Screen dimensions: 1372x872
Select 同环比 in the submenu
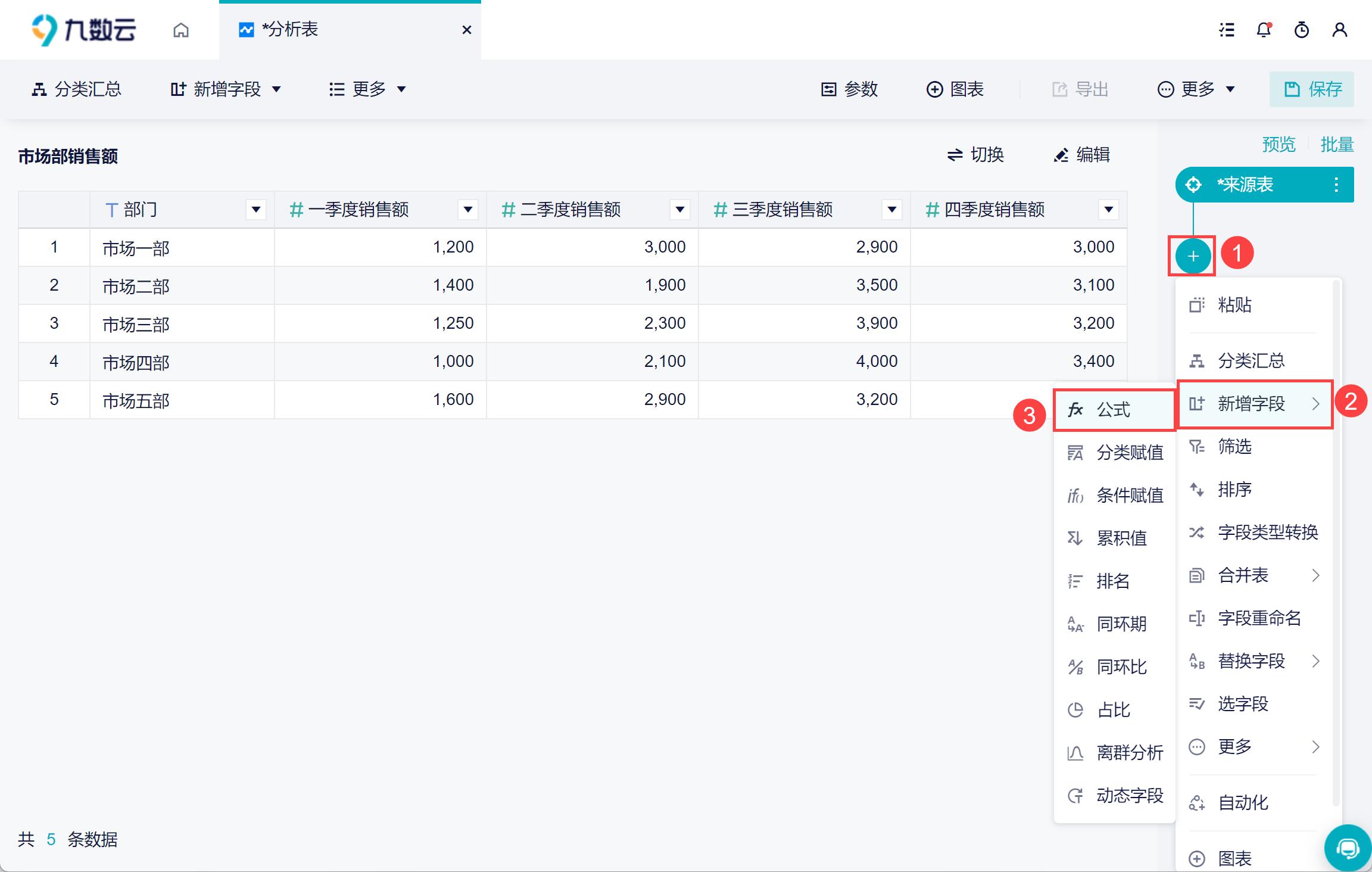coord(1114,667)
